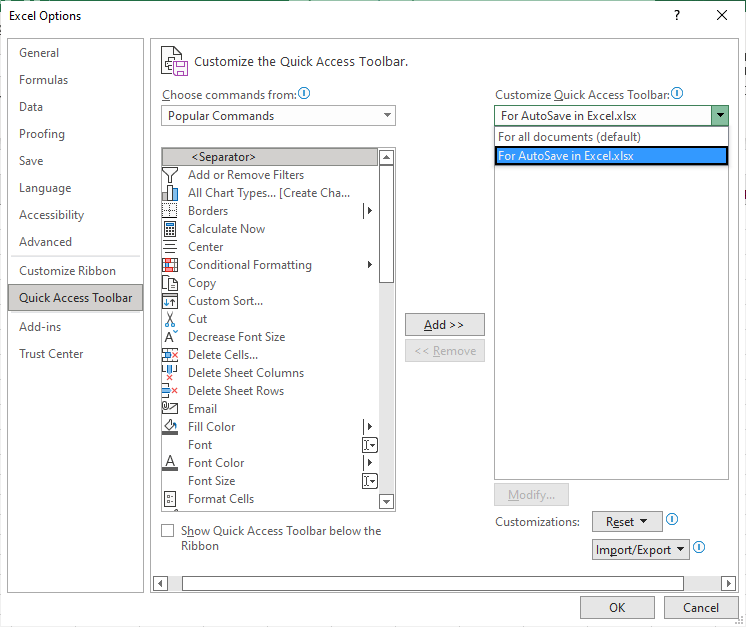Click the command list vertical scrollbar thumb
This screenshot has height=627, width=746.
(x=386, y=224)
